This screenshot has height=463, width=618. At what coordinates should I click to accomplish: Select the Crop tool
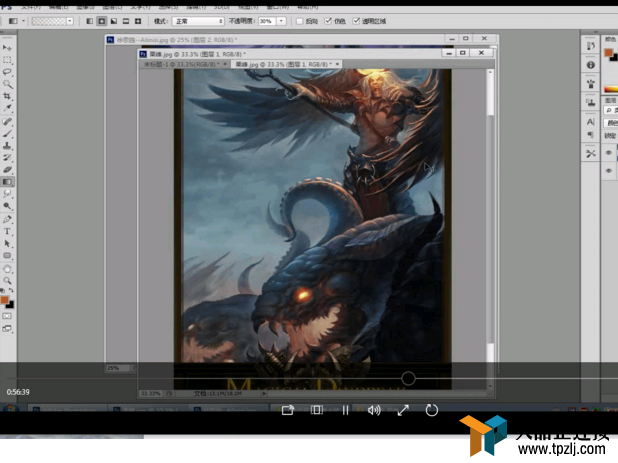[7, 96]
